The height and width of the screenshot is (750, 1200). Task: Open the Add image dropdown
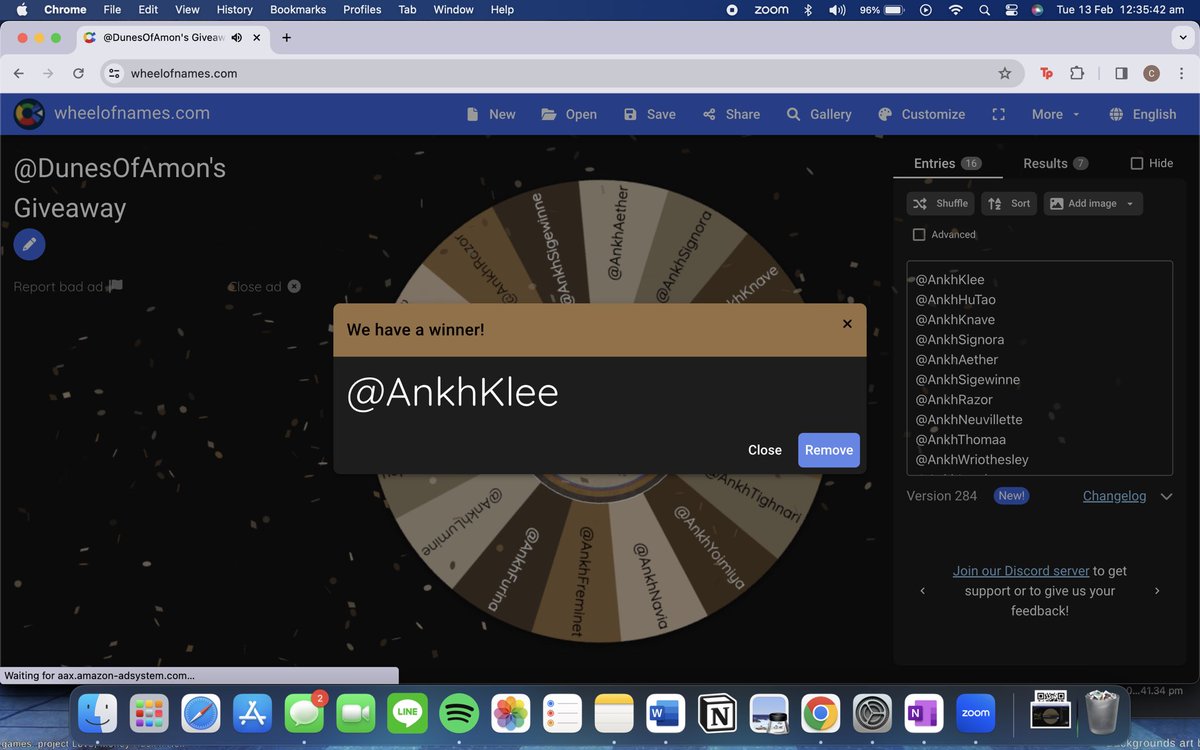tap(1093, 203)
